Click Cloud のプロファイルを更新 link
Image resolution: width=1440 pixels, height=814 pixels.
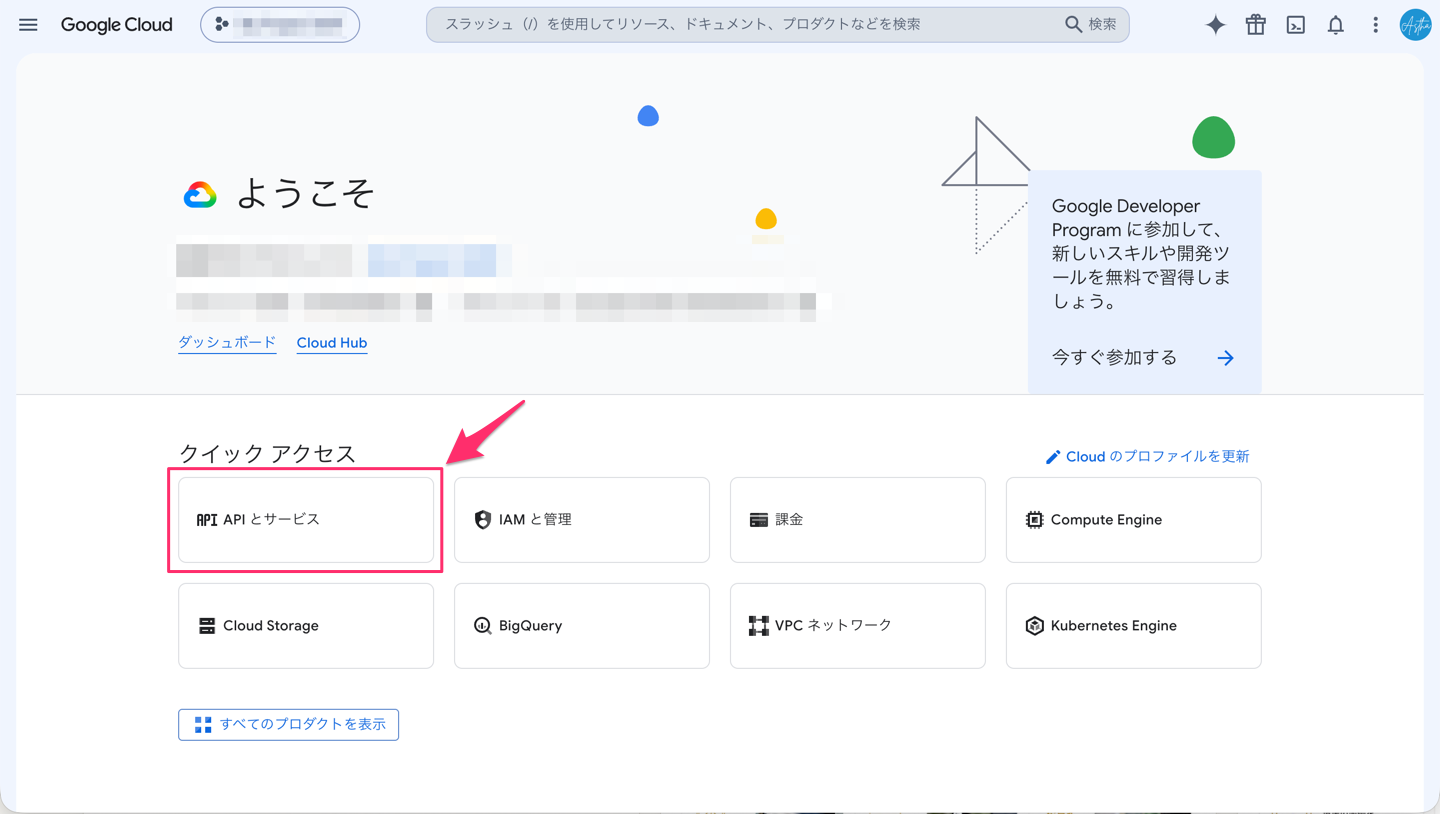(1157, 457)
